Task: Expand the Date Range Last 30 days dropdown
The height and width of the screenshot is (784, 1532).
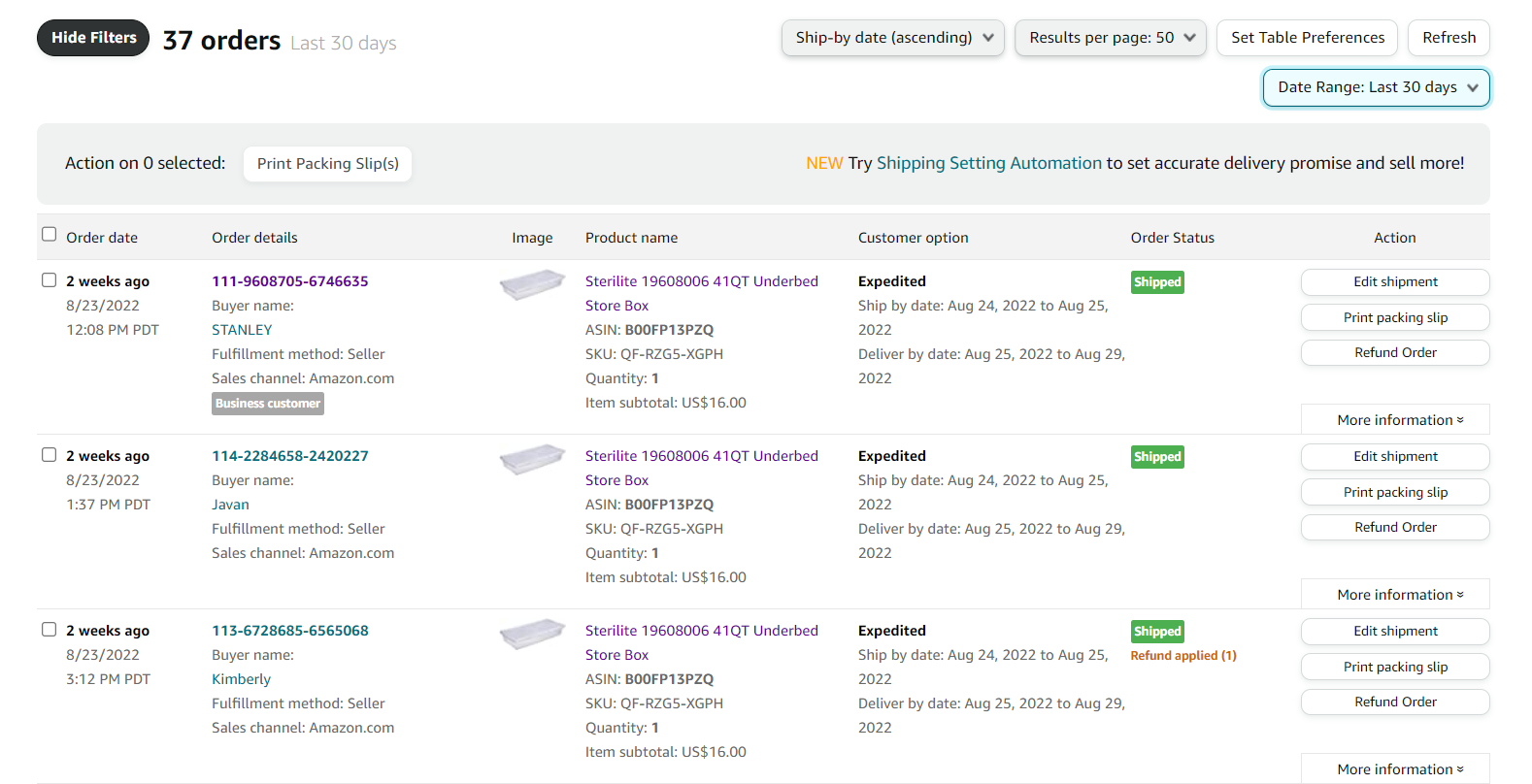Action: [x=1376, y=87]
